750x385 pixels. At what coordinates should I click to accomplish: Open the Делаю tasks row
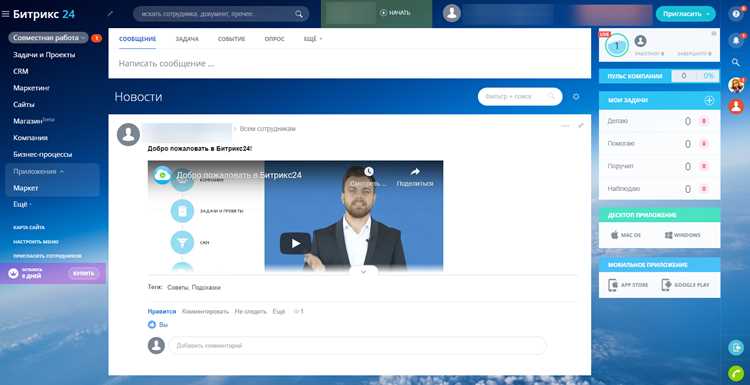point(659,121)
